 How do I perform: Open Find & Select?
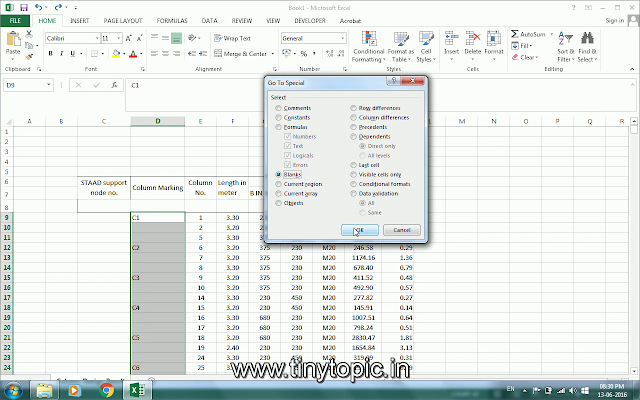587,47
